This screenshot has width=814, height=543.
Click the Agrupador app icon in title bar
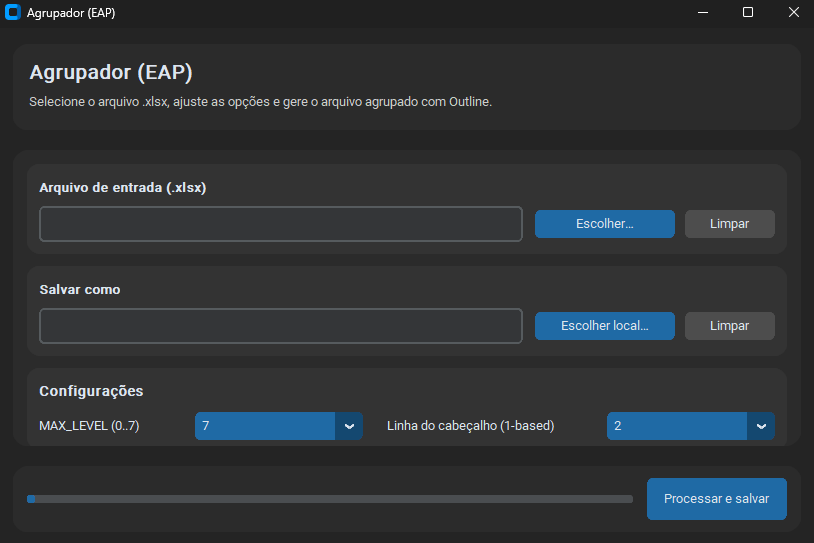[12, 12]
